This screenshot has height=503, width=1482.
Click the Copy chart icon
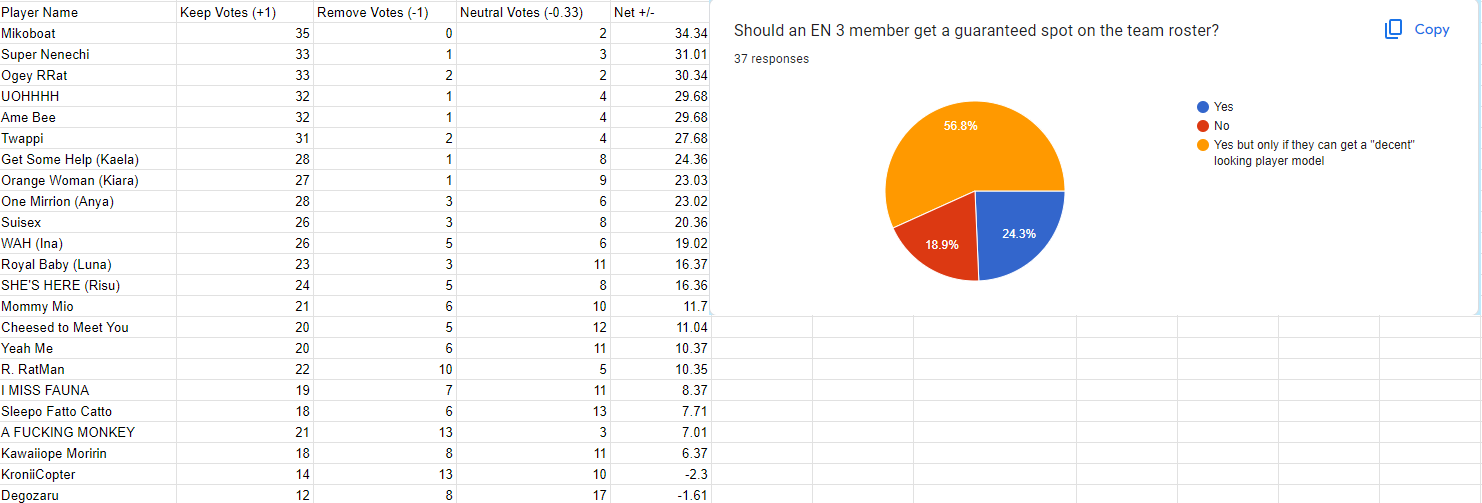(x=1394, y=30)
